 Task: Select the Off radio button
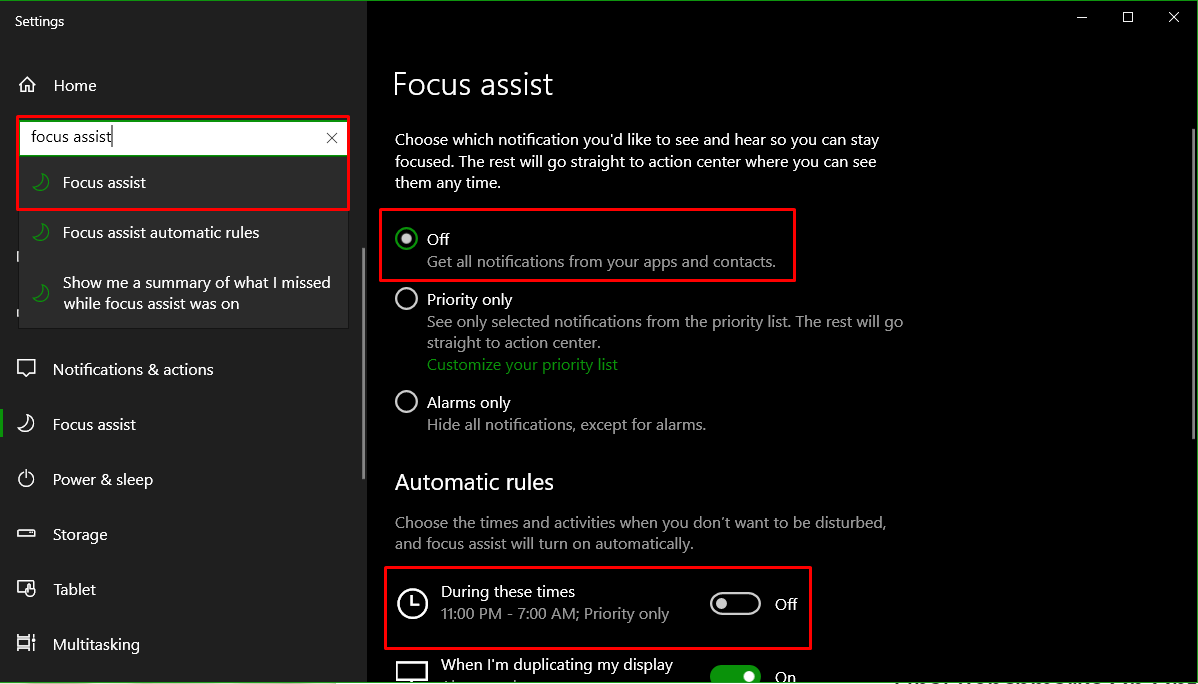click(406, 239)
